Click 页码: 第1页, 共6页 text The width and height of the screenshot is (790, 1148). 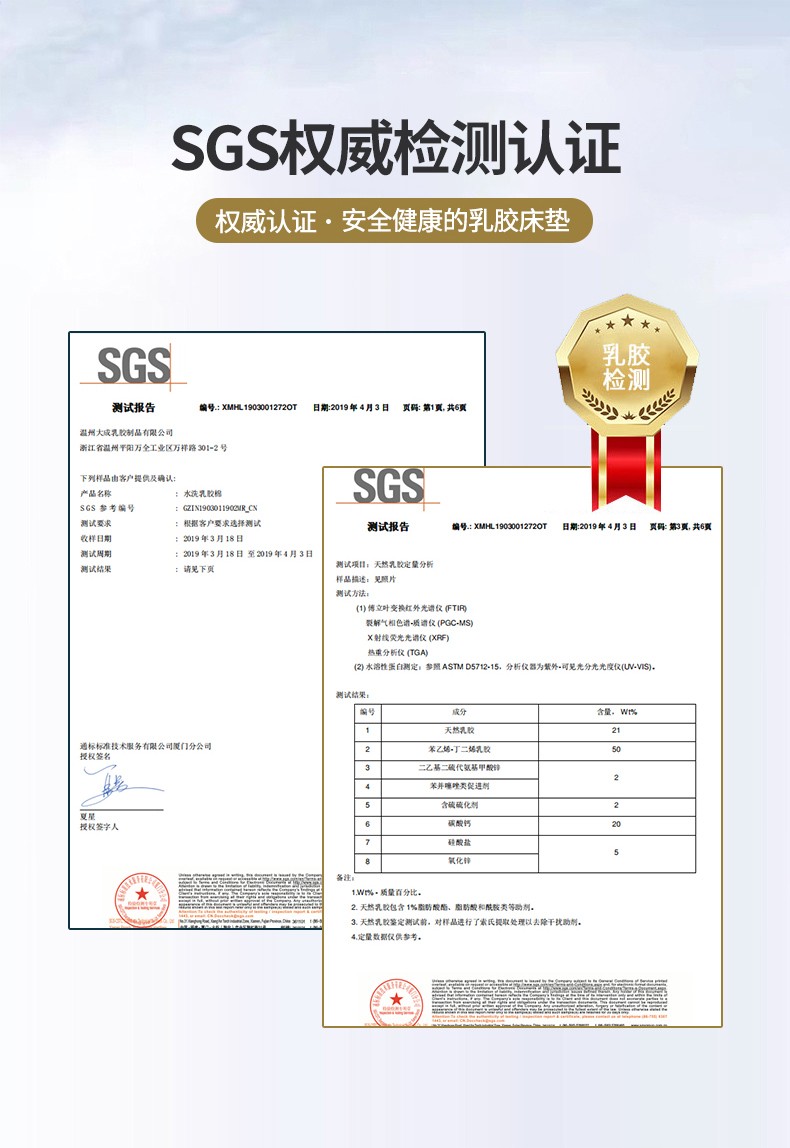click(x=434, y=408)
